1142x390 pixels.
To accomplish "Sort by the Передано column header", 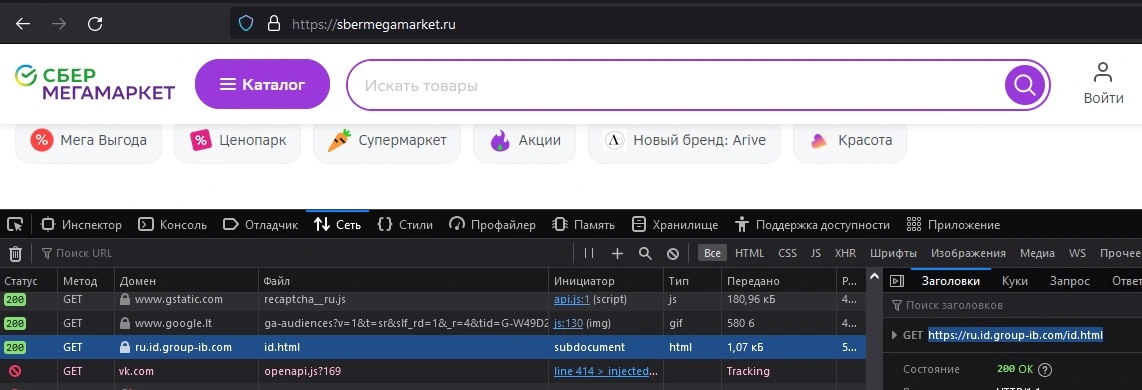I will [x=779, y=281].
